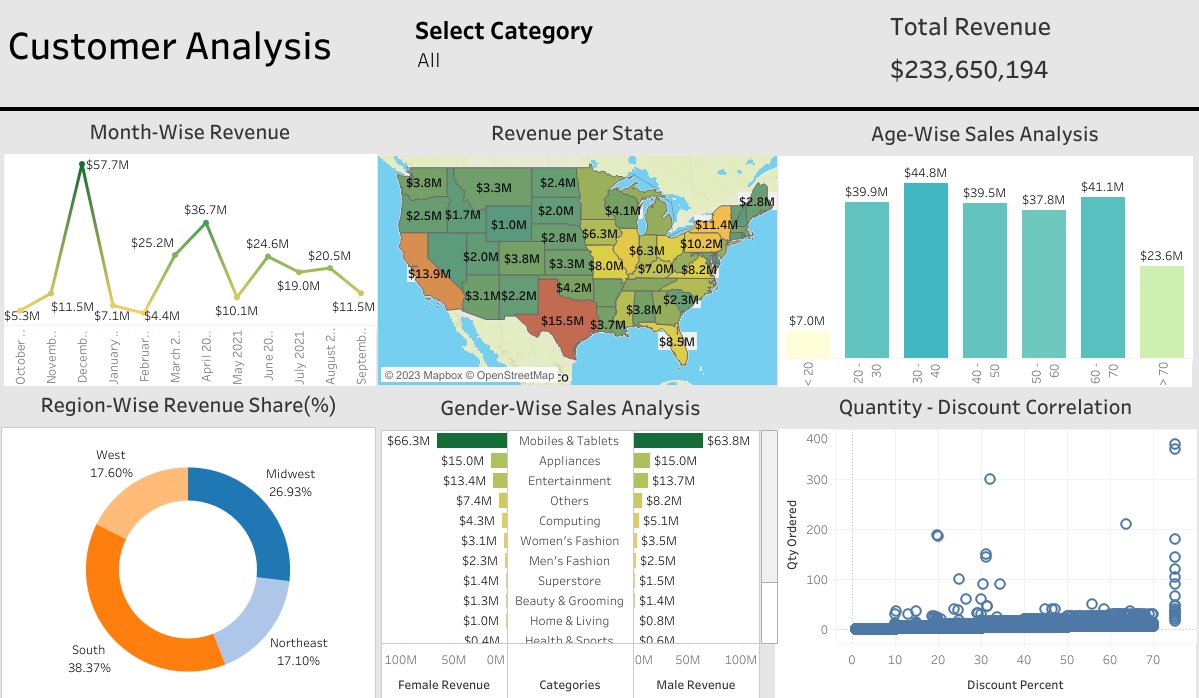The width and height of the screenshot is (1199, 698).
Task: Click the $2.4M North Dakota map label
Action: tap(557, 182)
